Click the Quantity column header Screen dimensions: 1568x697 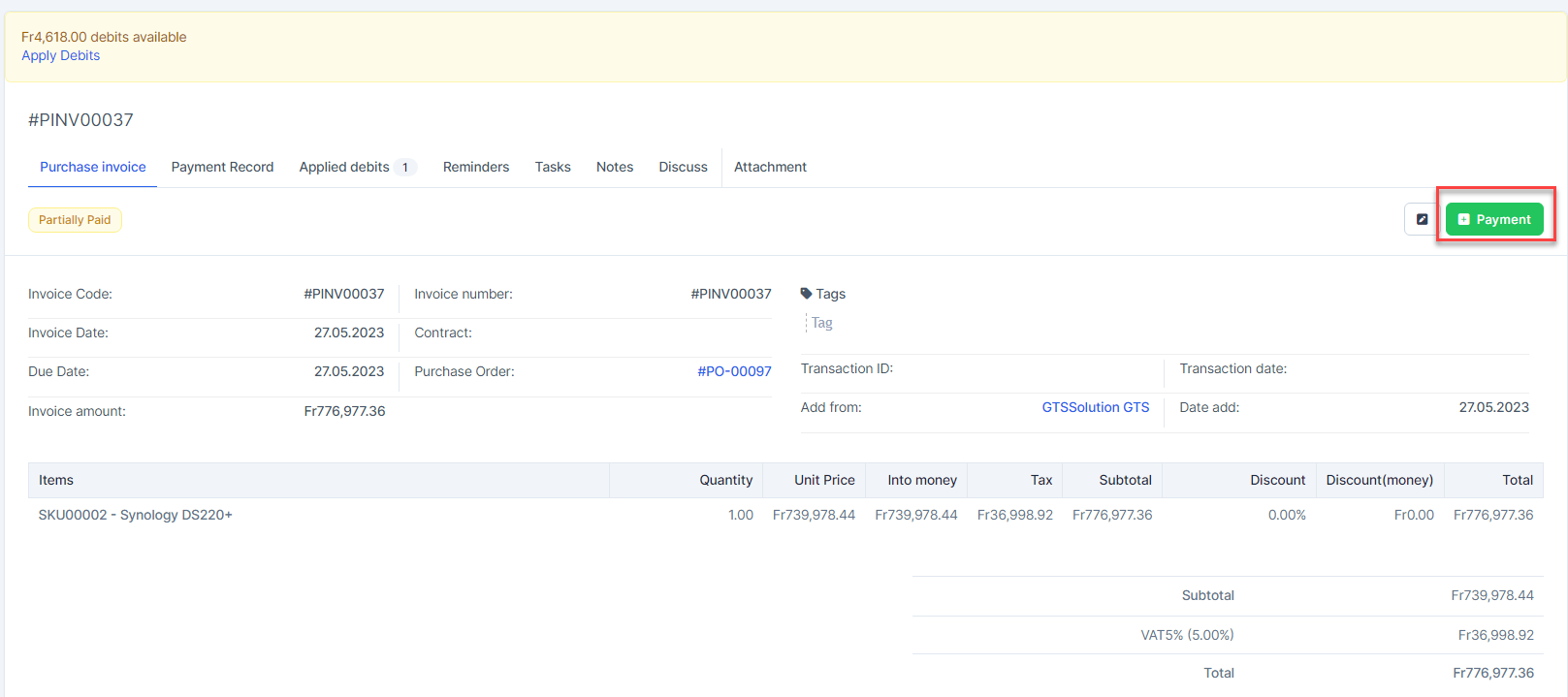pyautogui.click(x=725, y=480)
